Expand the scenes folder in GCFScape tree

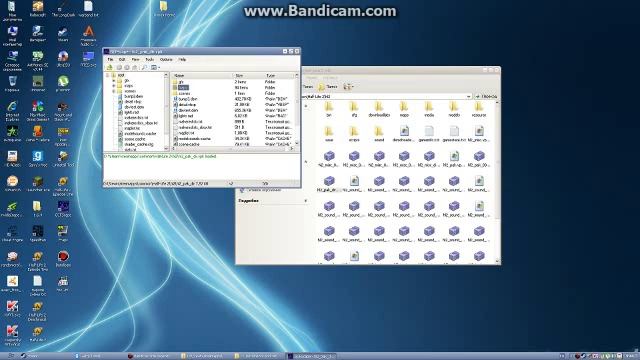tap(114, 91)
